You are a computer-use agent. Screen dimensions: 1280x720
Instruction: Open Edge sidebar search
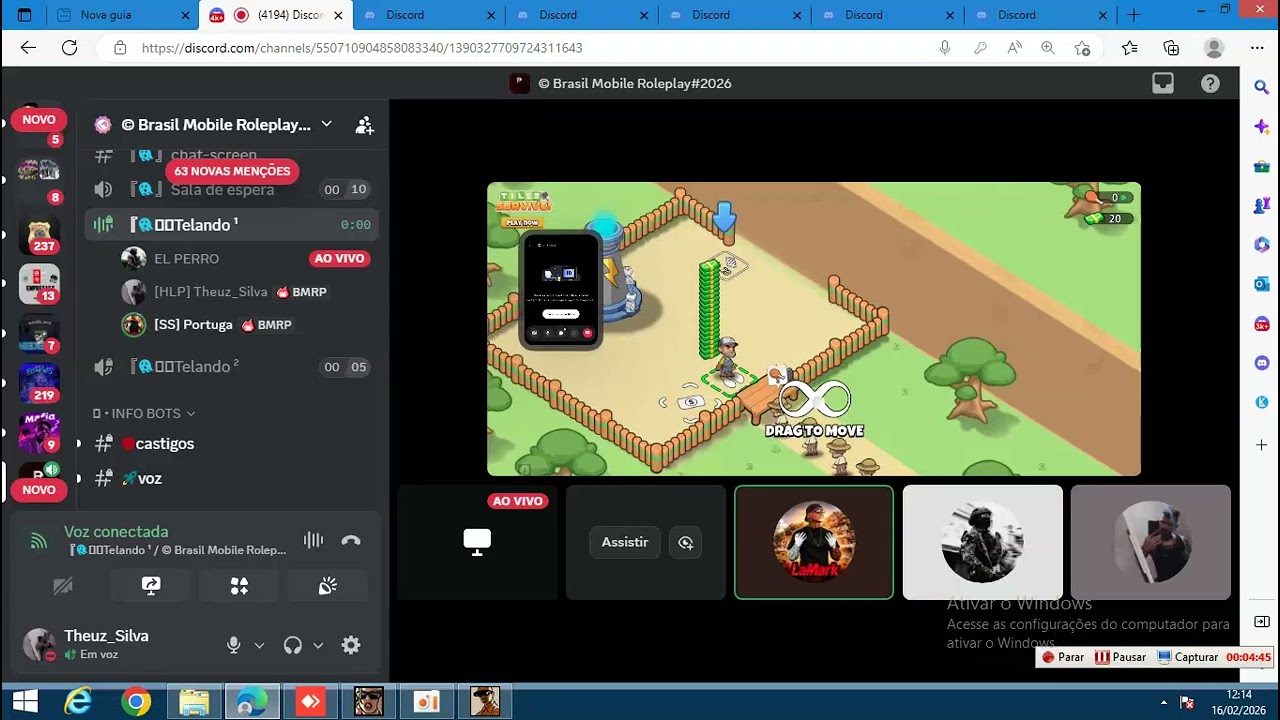click(1261, 87)
